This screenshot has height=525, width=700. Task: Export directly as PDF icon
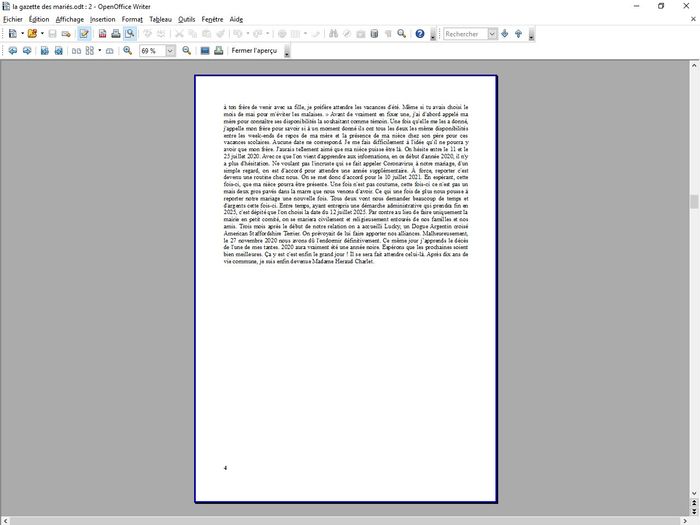click(x=102, y=33)
